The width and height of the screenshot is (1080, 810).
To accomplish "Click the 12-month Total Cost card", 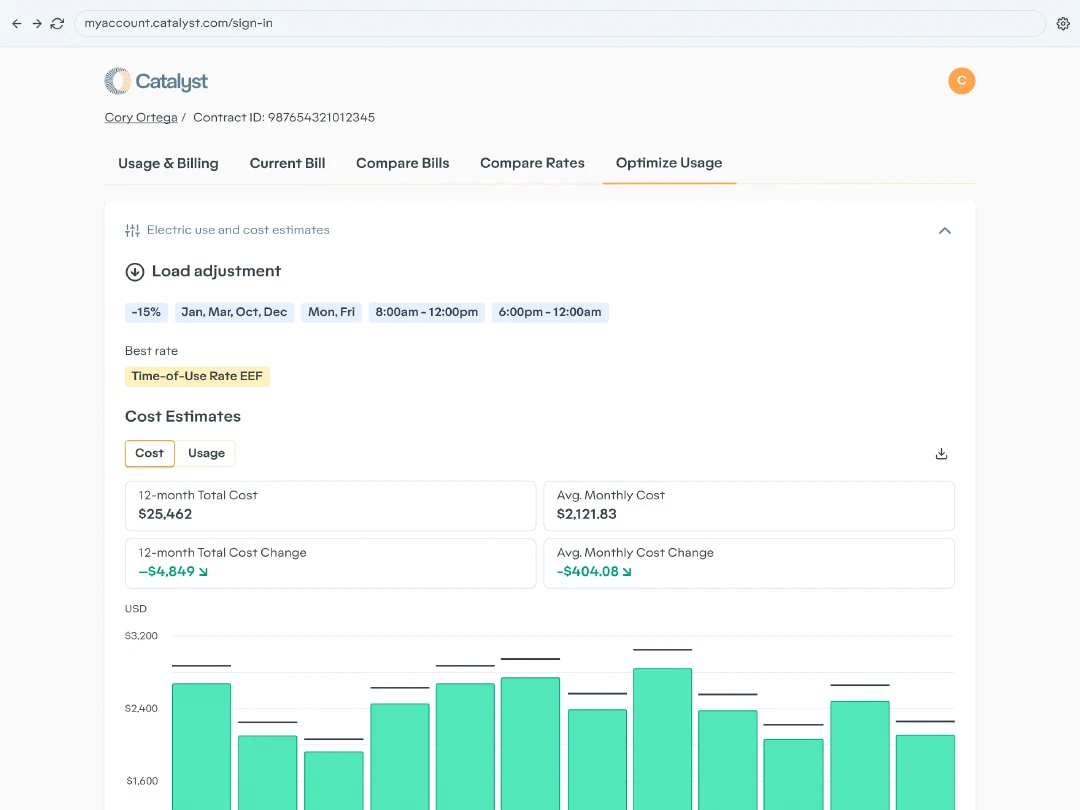I will coord(331,506).
